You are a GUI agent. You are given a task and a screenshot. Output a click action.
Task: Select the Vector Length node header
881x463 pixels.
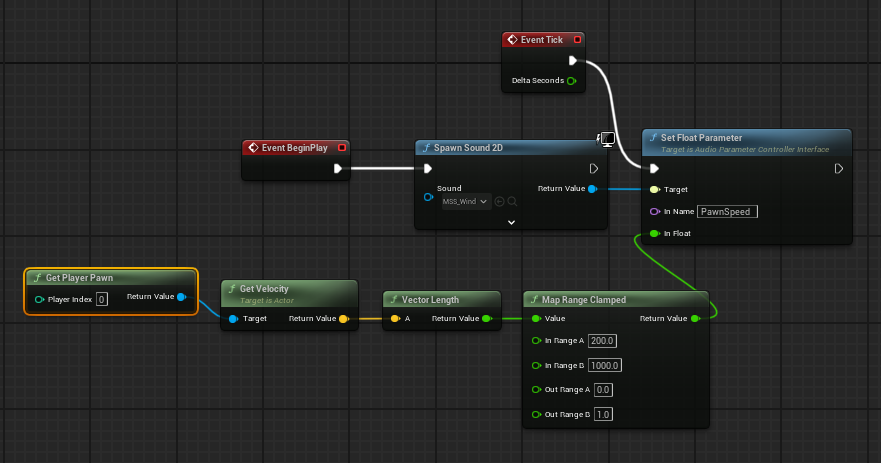(x=442, y=299)
